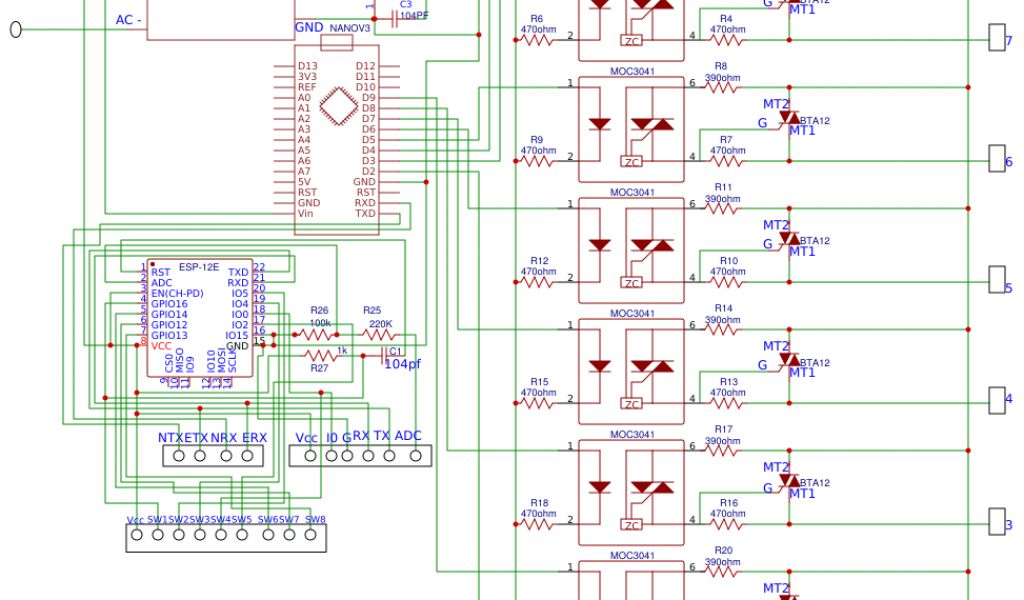Click output terminal box 7

[x=996, y=38]
